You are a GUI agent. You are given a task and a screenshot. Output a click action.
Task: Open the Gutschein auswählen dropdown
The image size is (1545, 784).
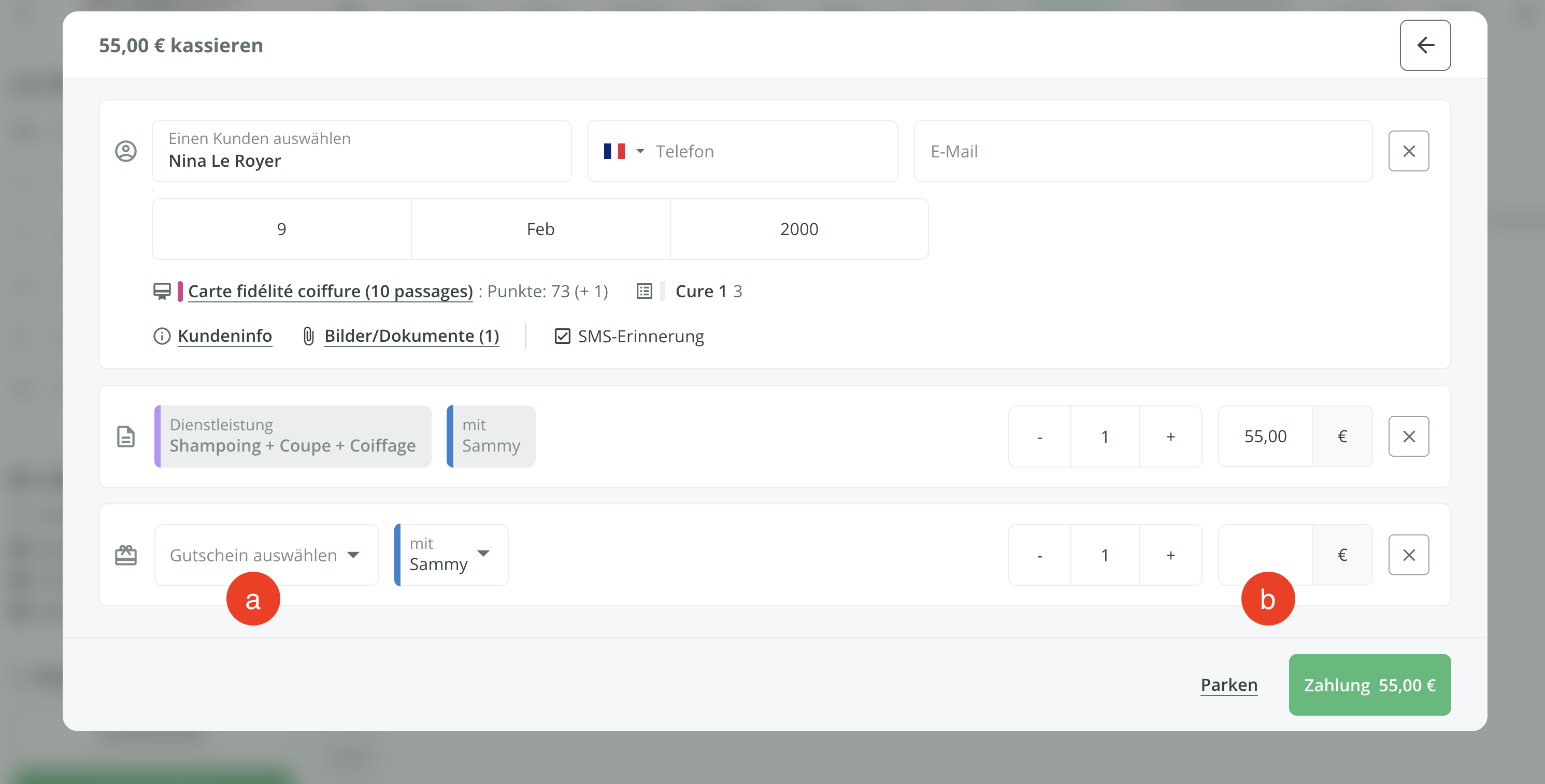[x=266, y=555]
